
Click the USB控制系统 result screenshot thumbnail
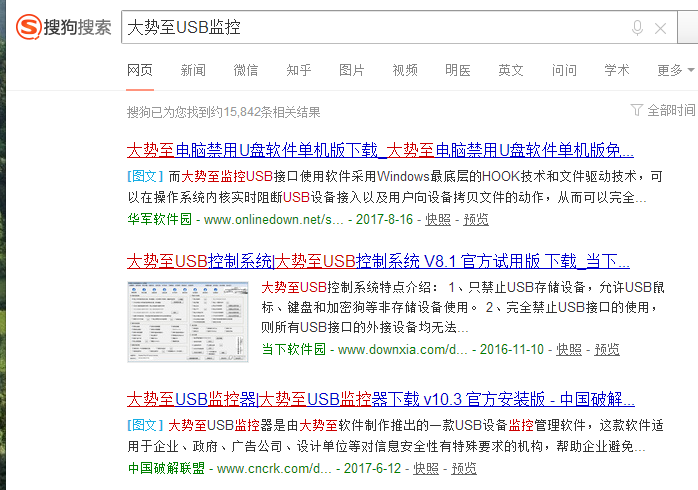pyautogui.click(x=188, y=320)
